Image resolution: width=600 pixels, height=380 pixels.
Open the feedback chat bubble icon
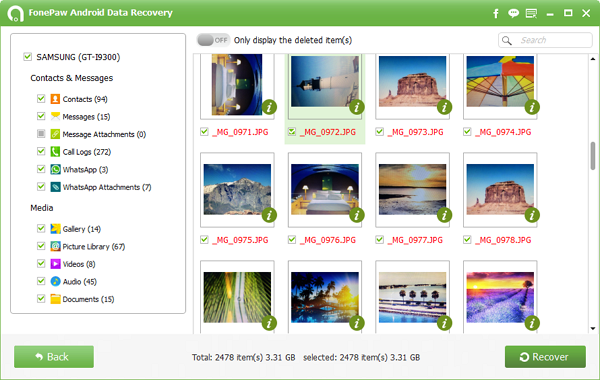[513, 13]
